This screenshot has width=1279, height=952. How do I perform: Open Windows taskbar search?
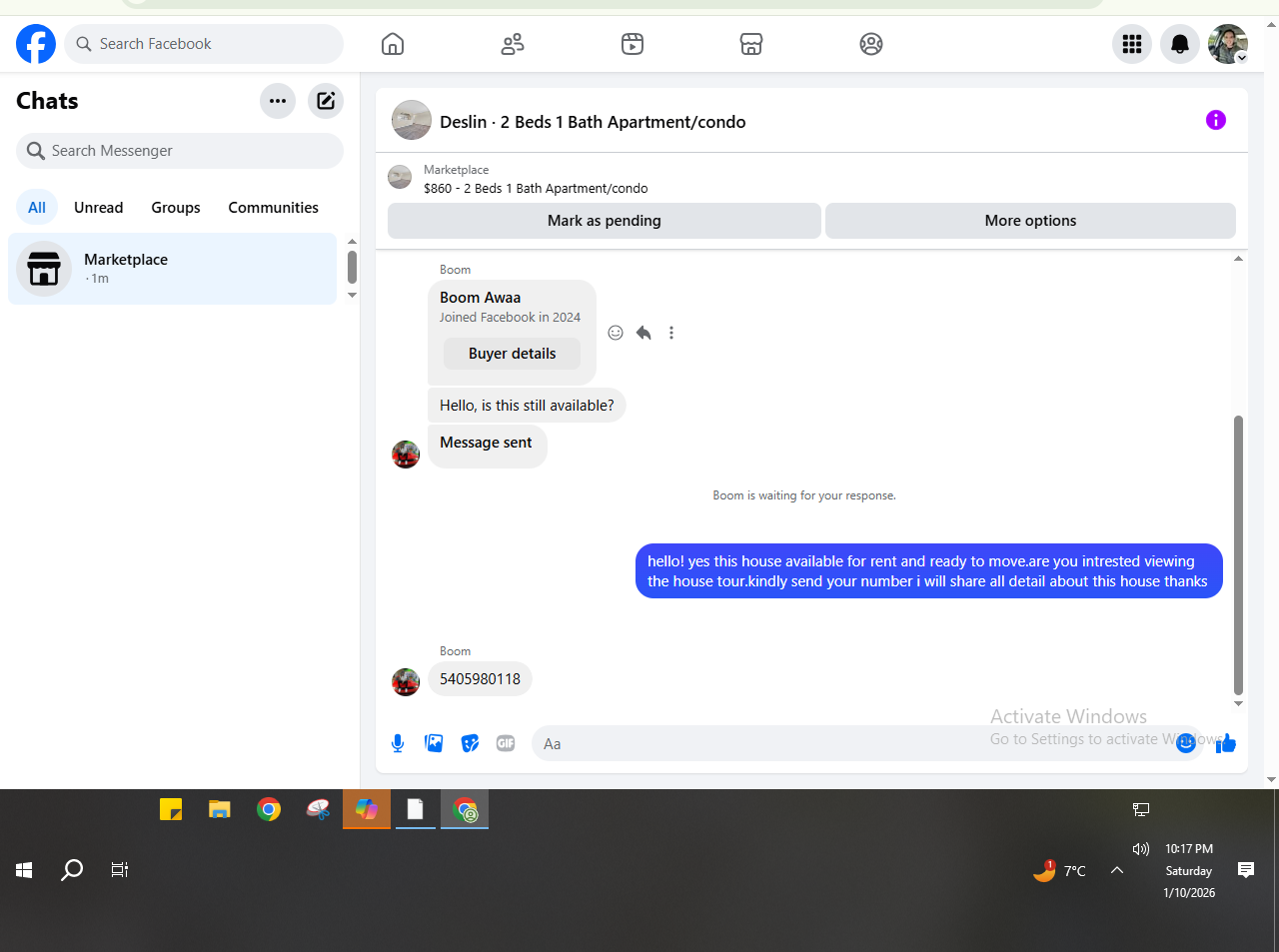click(x=72, y=870)
